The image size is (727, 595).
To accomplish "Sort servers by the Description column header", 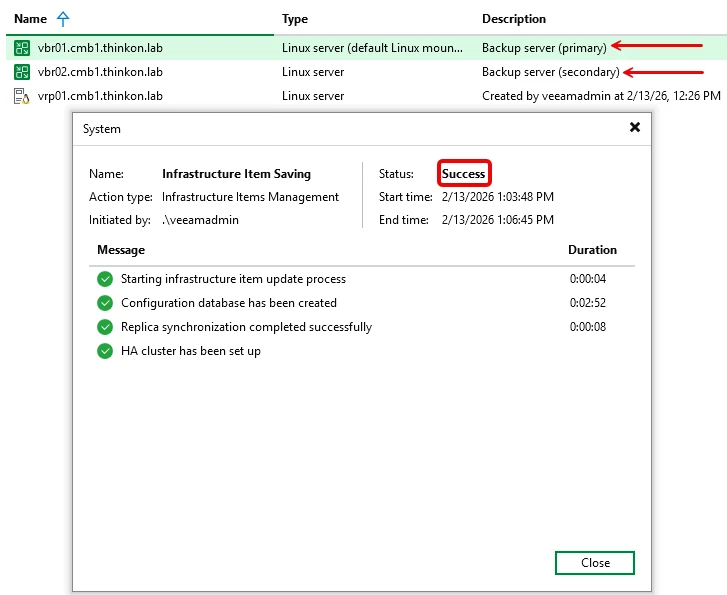I will pos(514,19).
